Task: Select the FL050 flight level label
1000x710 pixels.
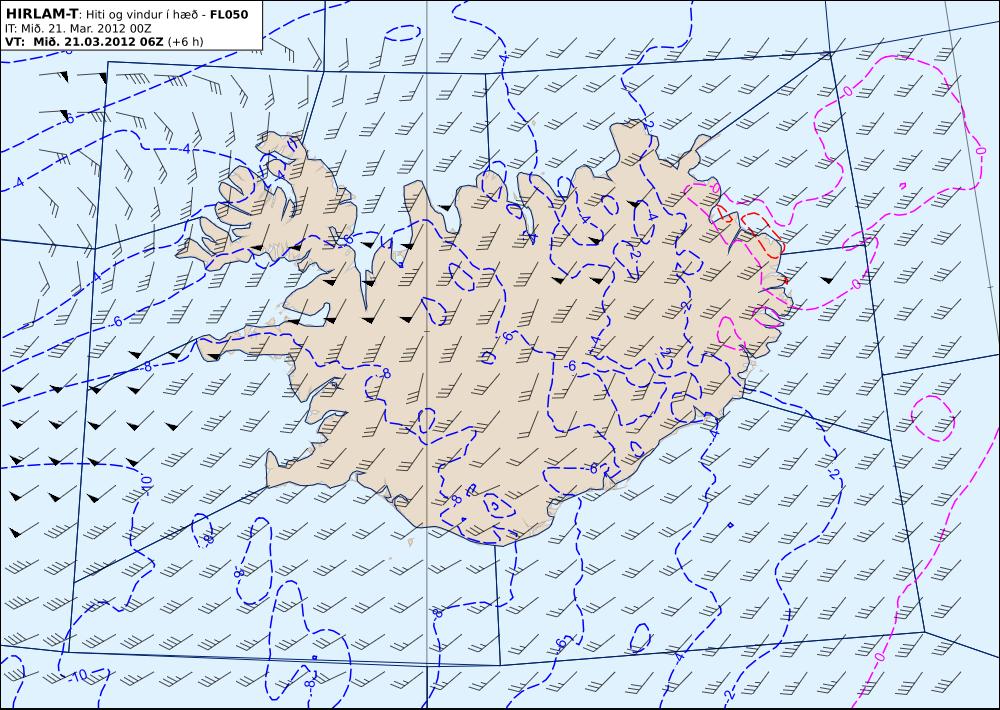Action: tap(228, 15)
